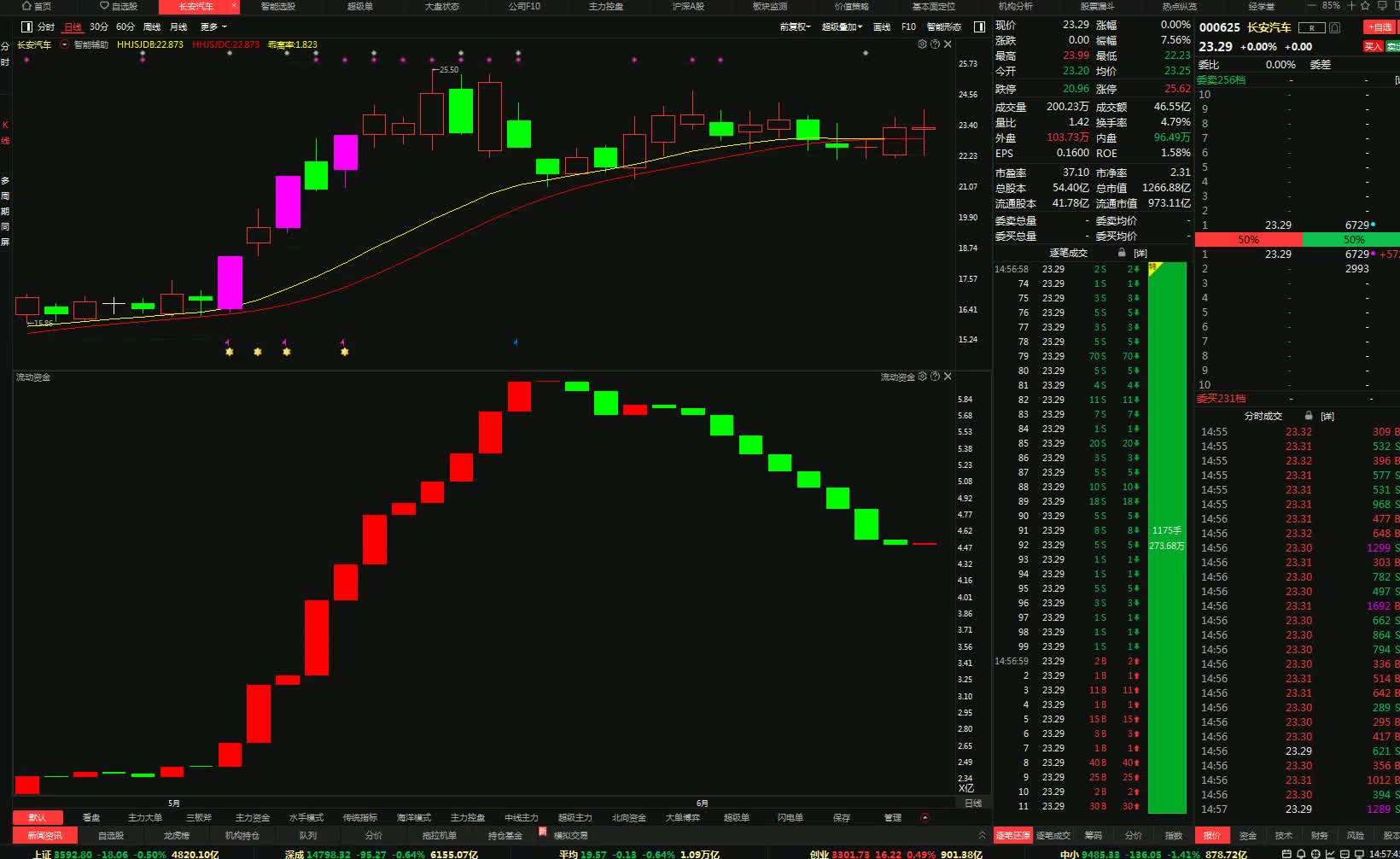
Task: Close the 流动资金 indicator panel
Action: (x=948, y=376)
